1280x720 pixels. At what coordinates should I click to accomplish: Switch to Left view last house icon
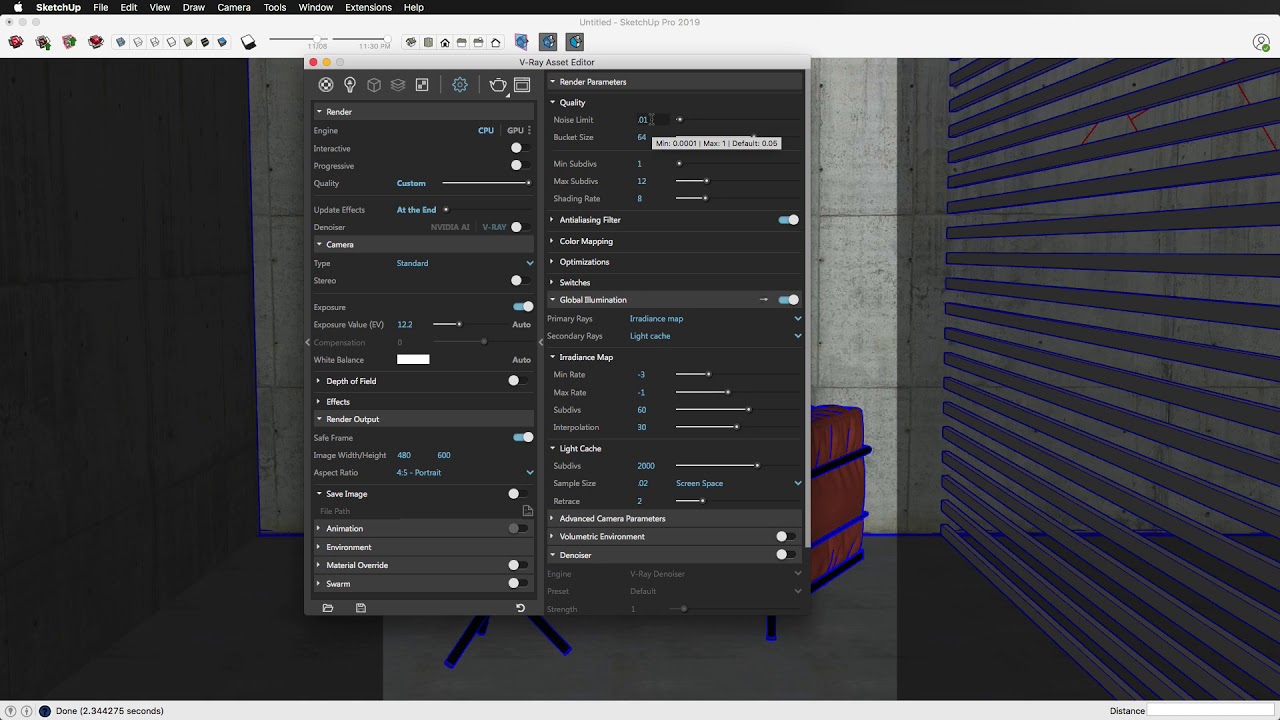(x=495, y=42)
